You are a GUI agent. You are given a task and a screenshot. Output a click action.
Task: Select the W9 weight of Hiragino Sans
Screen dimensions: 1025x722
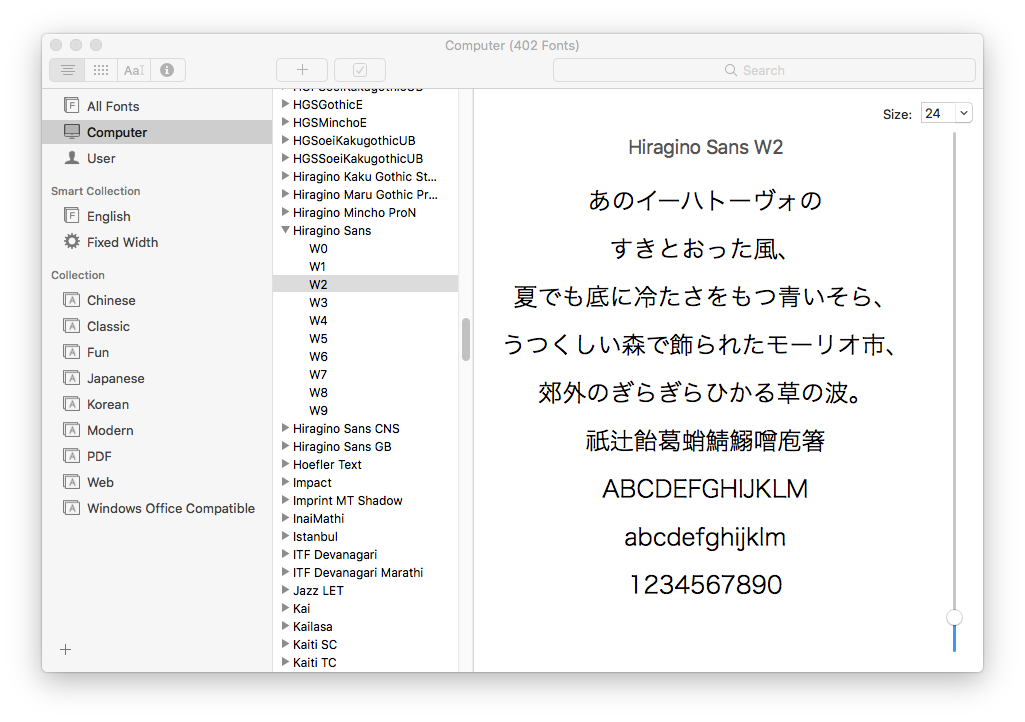click(365, 411)
